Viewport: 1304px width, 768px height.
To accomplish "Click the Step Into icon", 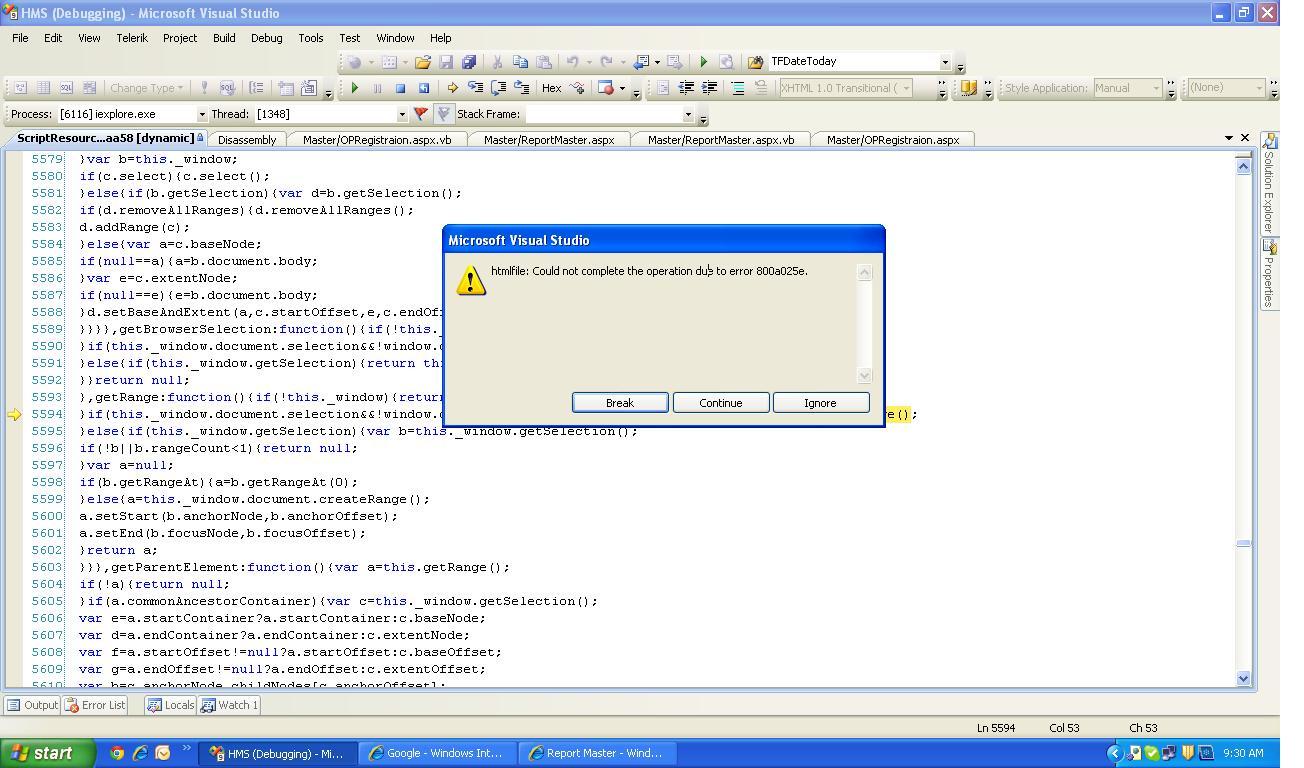I will 475,88.
